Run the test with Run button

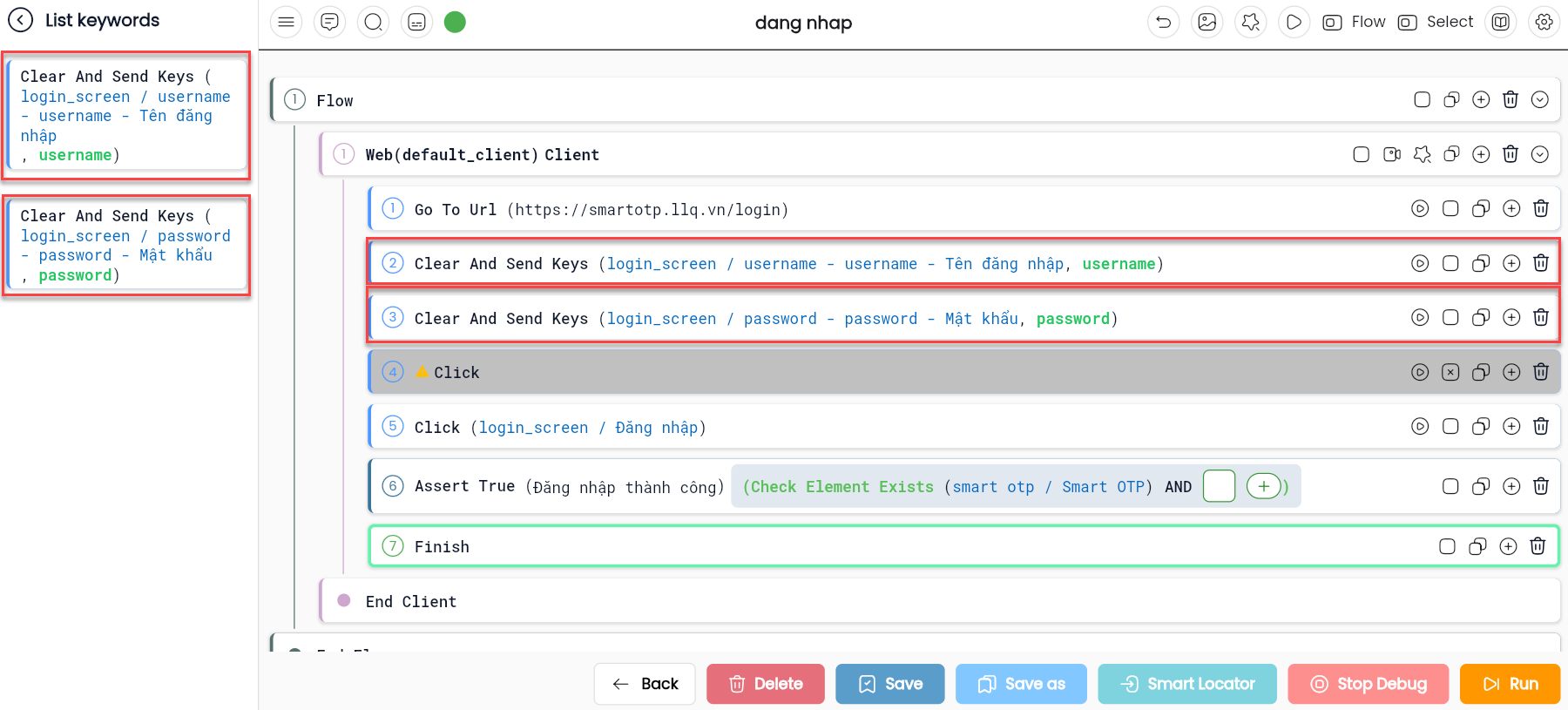tap(1511, 684)
